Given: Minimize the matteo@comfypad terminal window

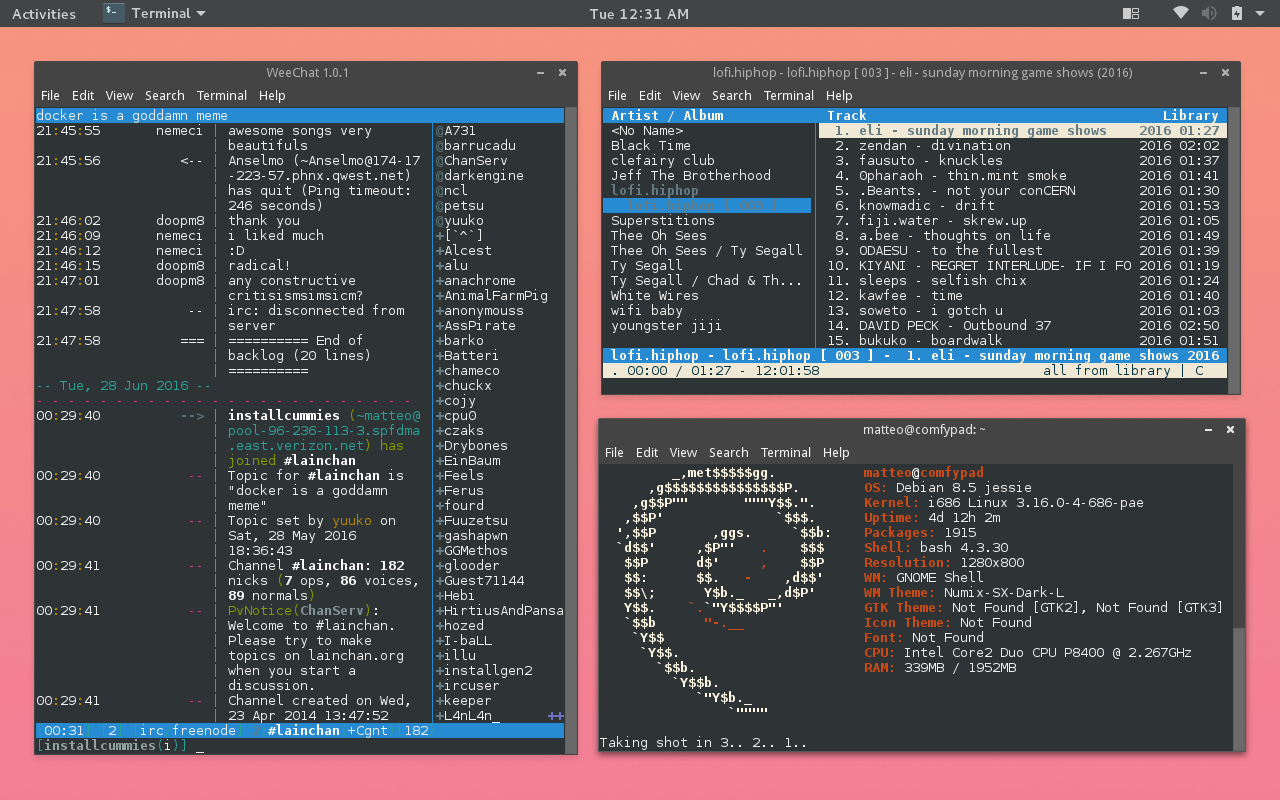Looking at the screenshot, I should click(x=1207, y=429).
